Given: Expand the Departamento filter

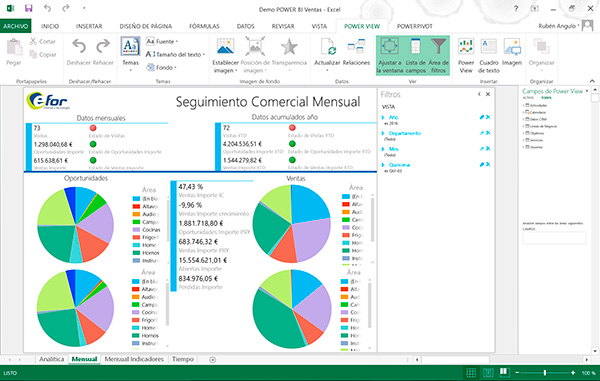Looking at the screenshot, I should point(383,133).
